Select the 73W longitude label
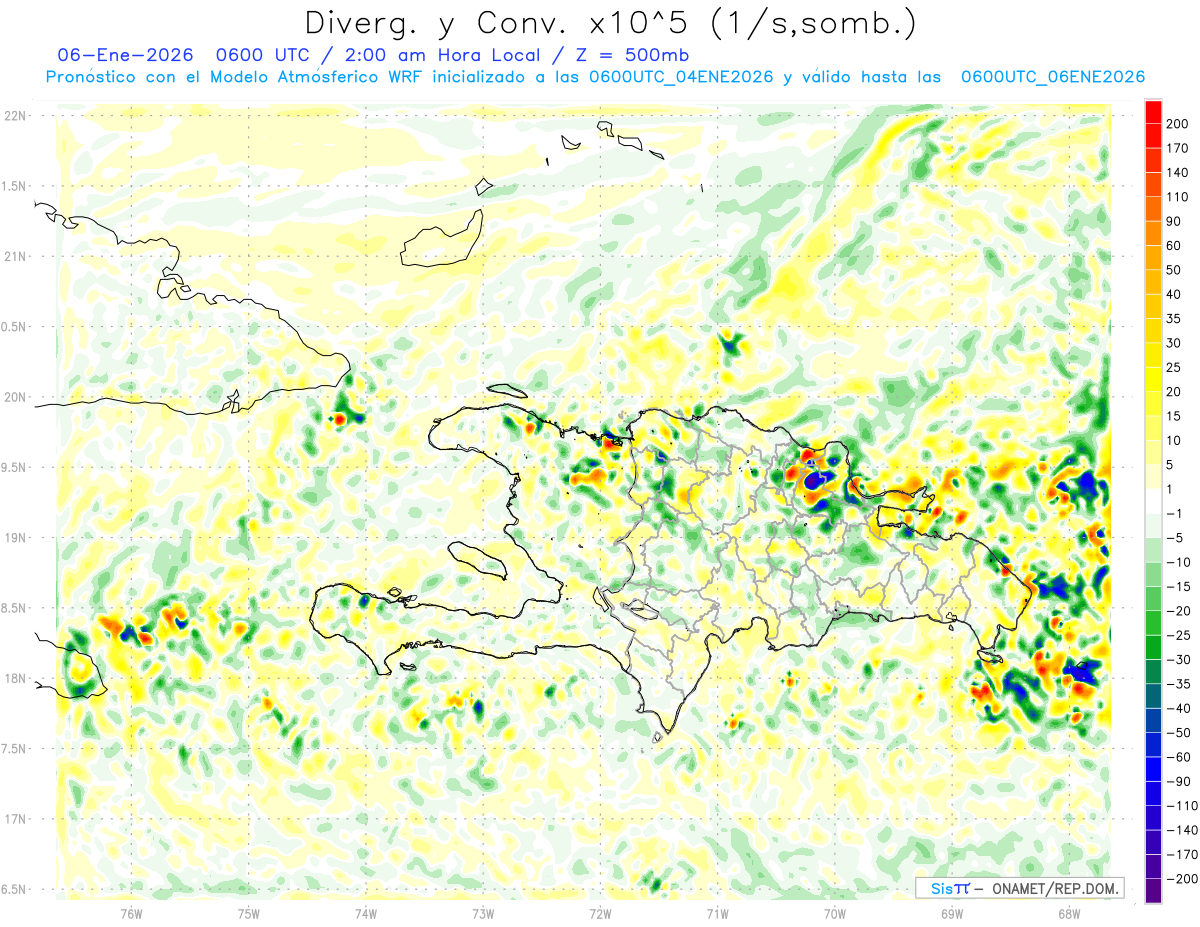This screenshot has width=1200, height=927. 483,914
